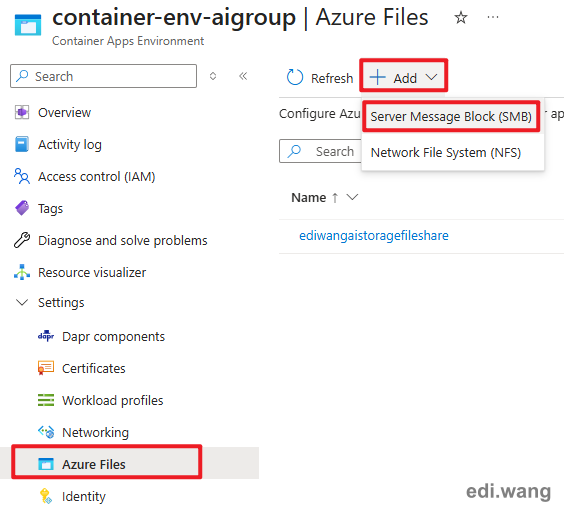Open Dapr components settings
Image resolution: width=564 pixels, height=514 pixels.
(x=113, y=336)
